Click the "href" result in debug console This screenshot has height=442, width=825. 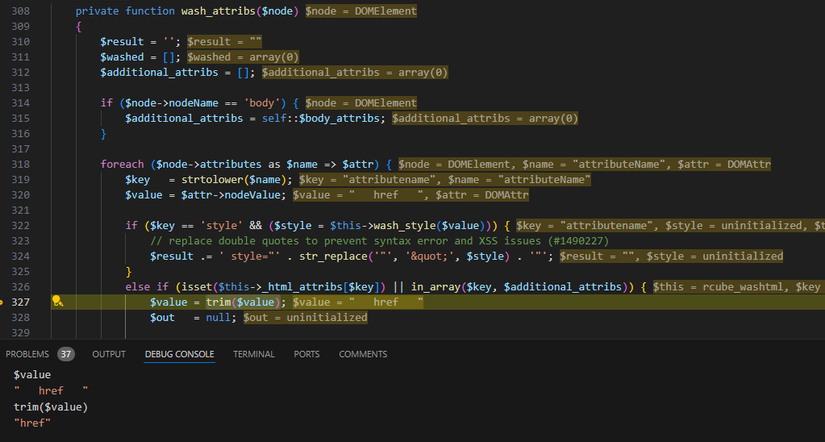point(32,423)
